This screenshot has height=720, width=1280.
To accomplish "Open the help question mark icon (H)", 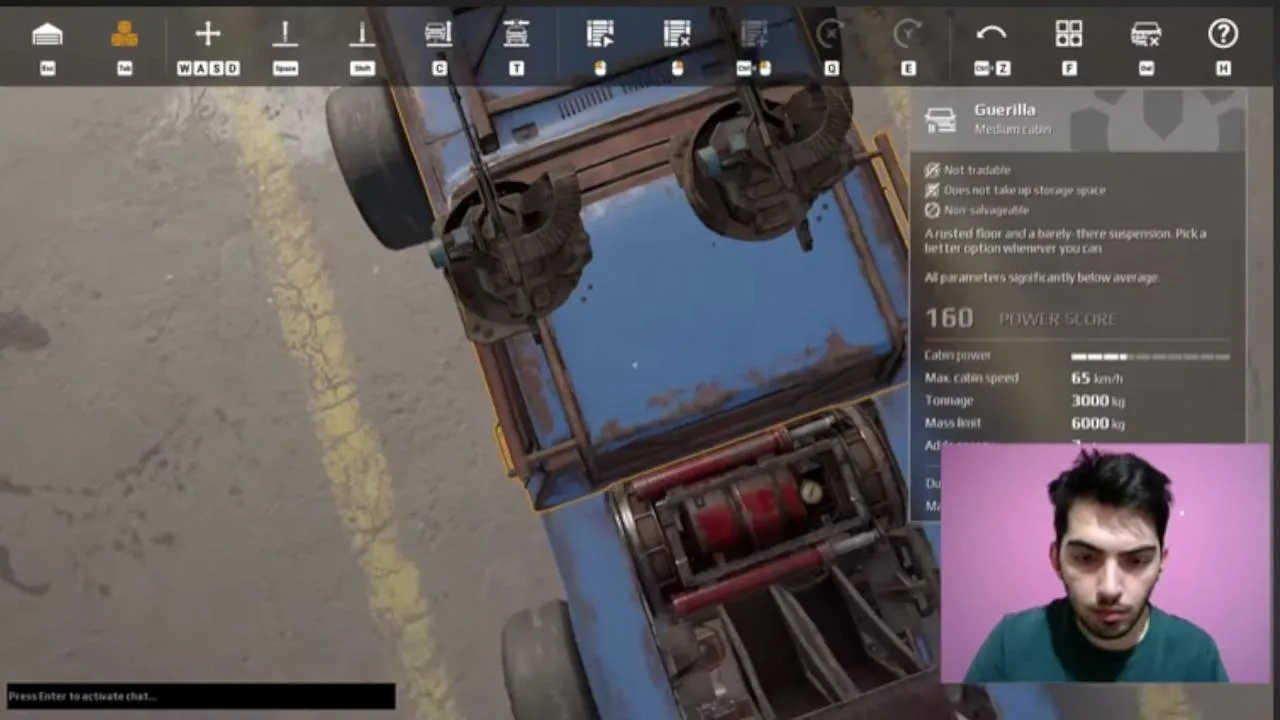I will click(x=1223, y=35).
